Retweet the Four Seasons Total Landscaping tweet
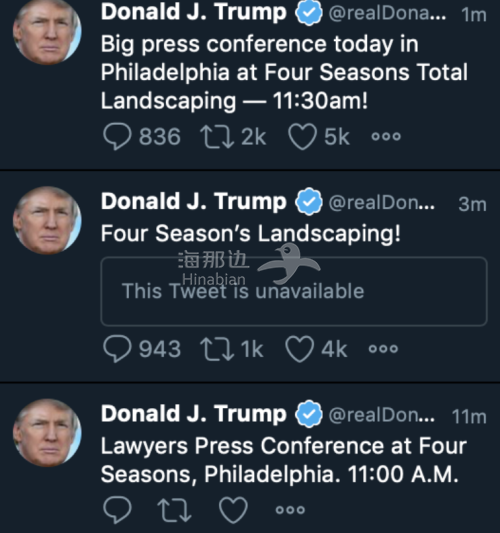 [x=217, y=137]
